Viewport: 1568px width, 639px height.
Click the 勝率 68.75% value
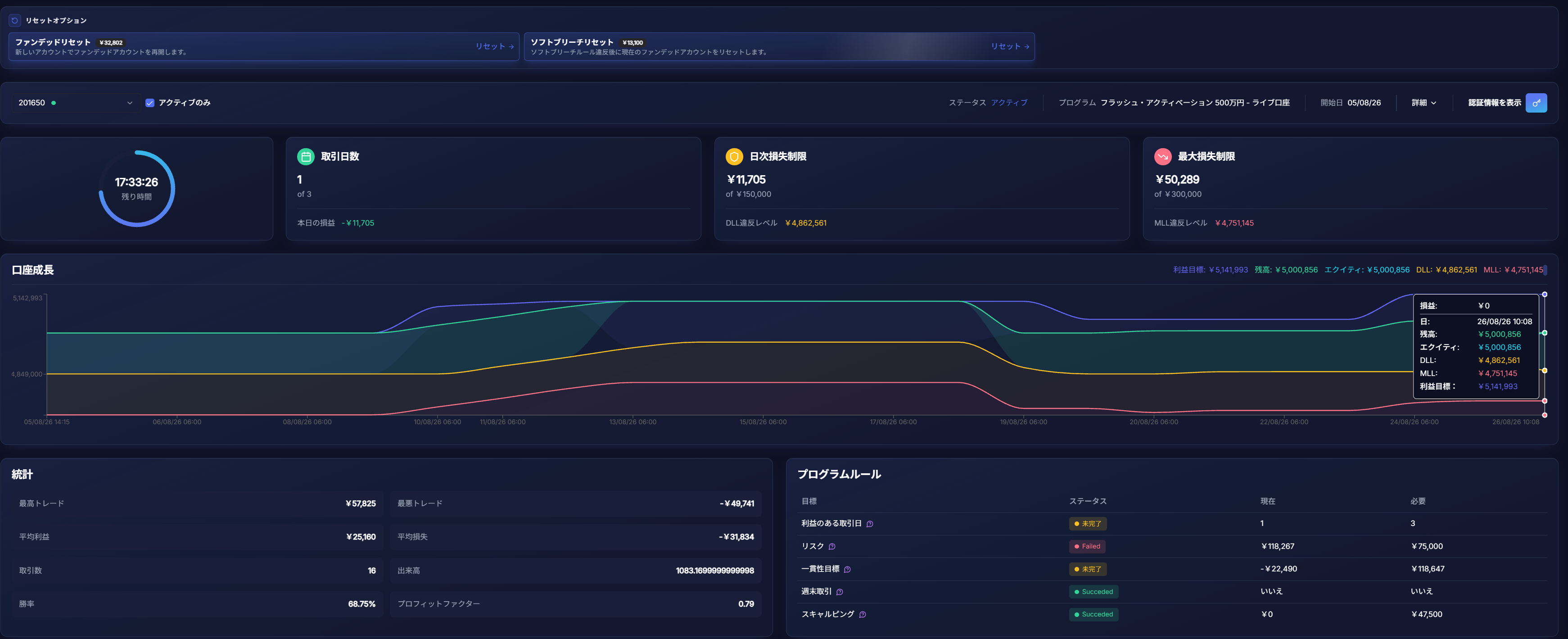click(361, 604)
